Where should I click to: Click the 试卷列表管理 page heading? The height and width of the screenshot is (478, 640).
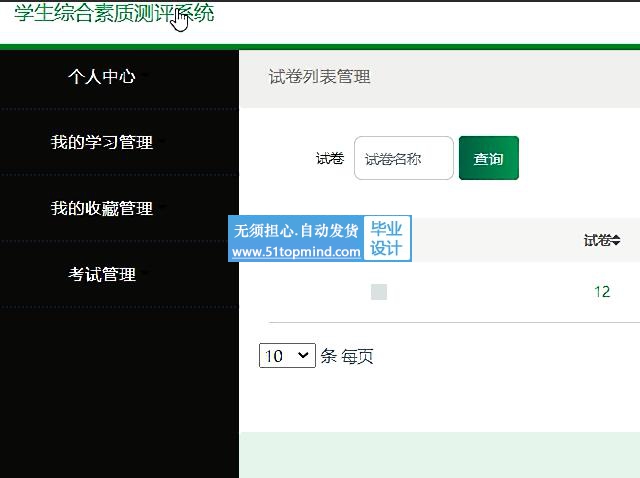click(319, 77)
